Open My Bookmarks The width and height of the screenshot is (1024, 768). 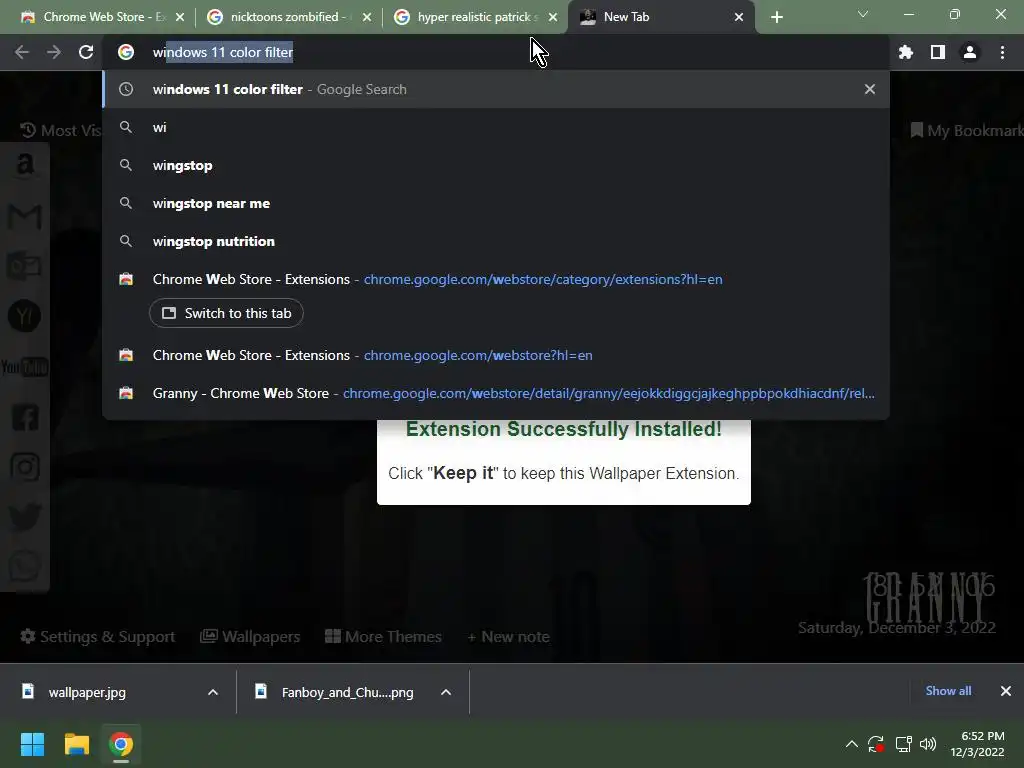(967, 131)
